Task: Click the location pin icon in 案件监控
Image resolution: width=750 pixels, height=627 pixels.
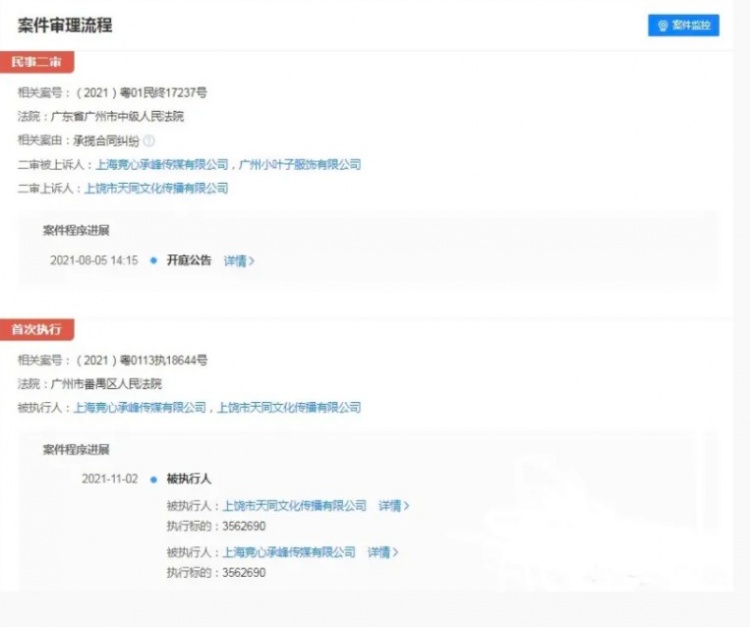Action: coord(662,25)
